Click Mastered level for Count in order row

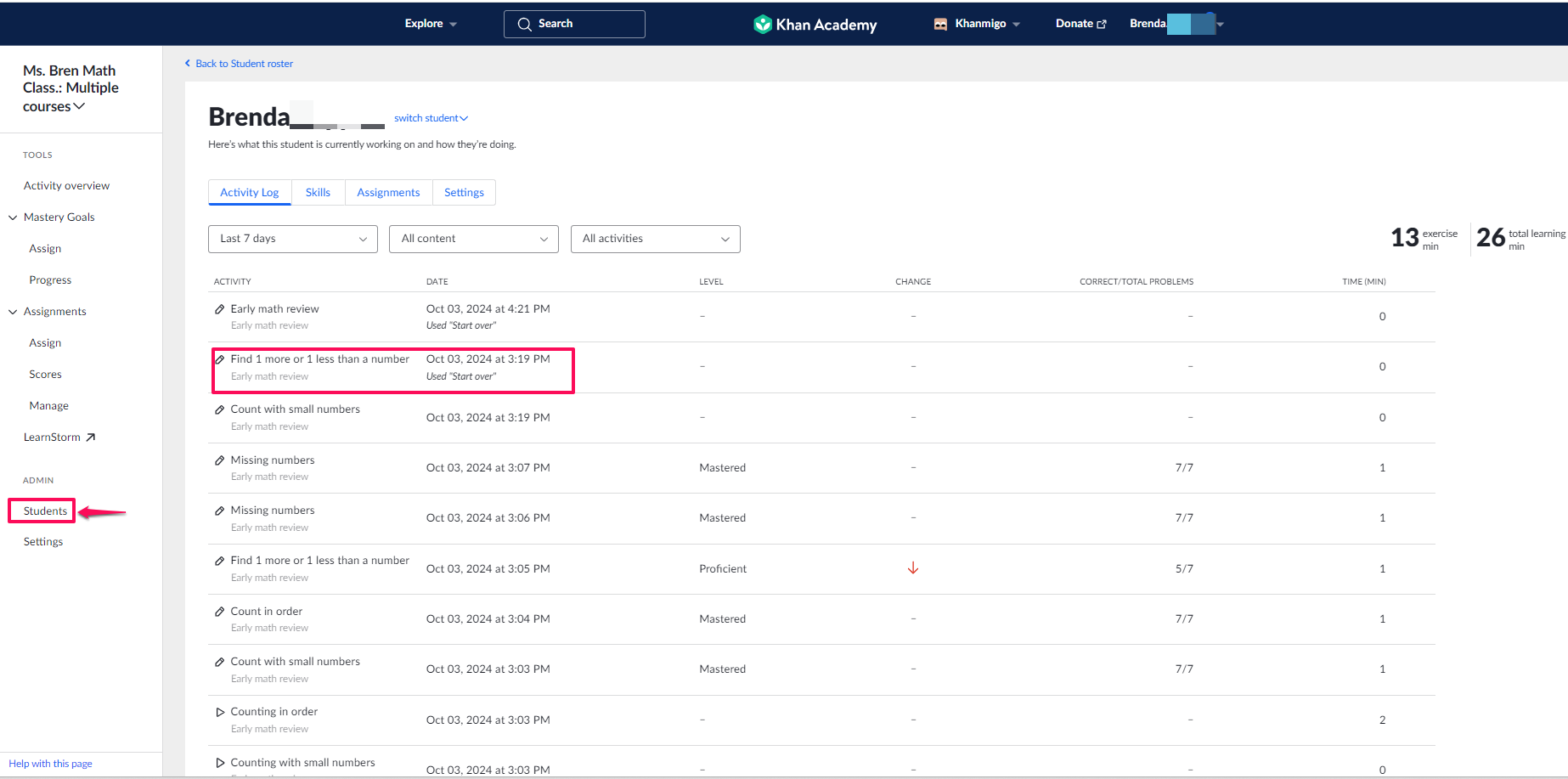click(722, 619)
